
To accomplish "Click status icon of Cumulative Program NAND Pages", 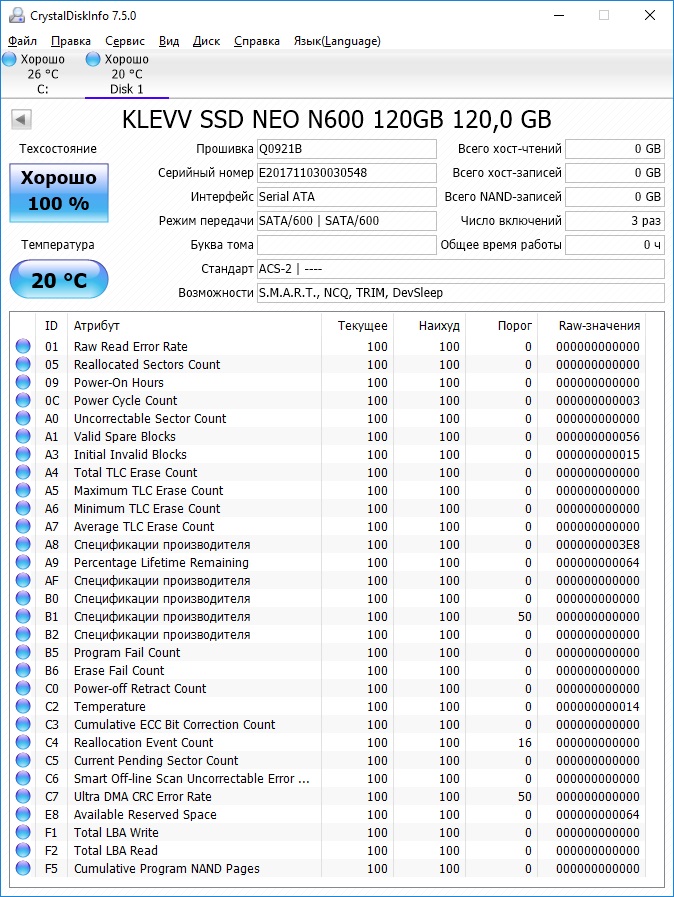I will [23, 868].
